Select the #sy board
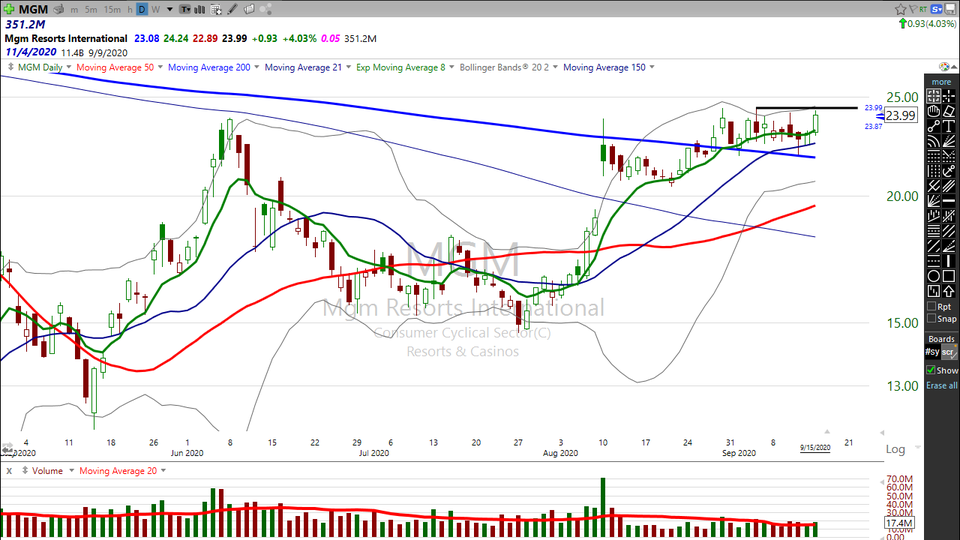Image resolution: width=960 pixels, height=540 pixels. point(932,352)
